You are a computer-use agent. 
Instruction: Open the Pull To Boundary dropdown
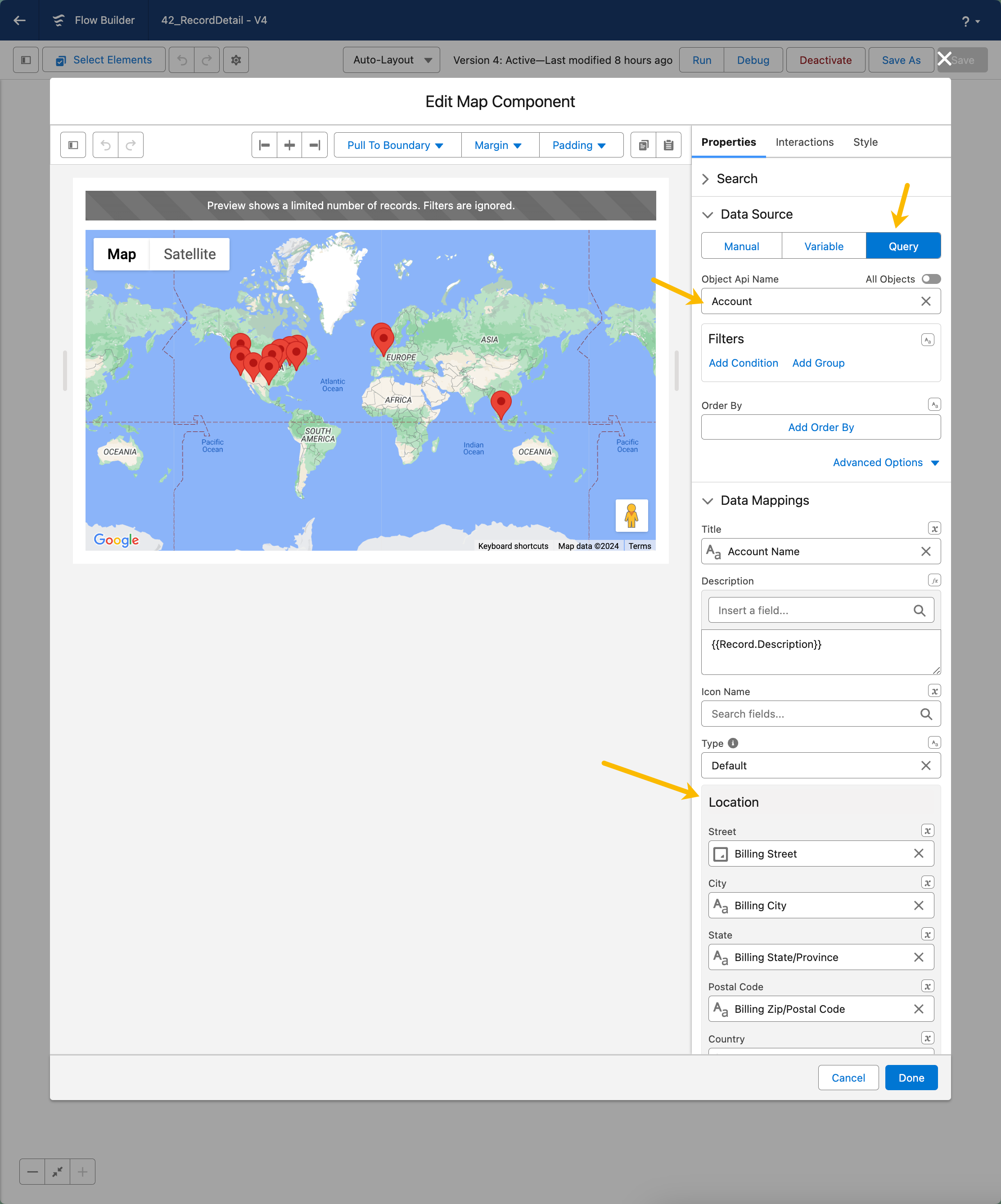coord(397,145)
